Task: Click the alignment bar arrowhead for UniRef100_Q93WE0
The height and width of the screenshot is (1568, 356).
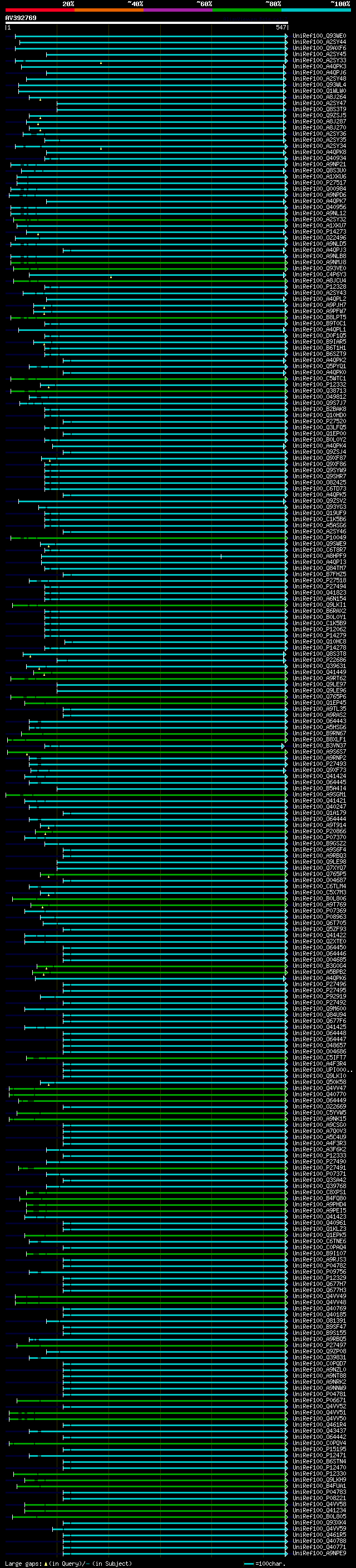Action: [286, 36]
